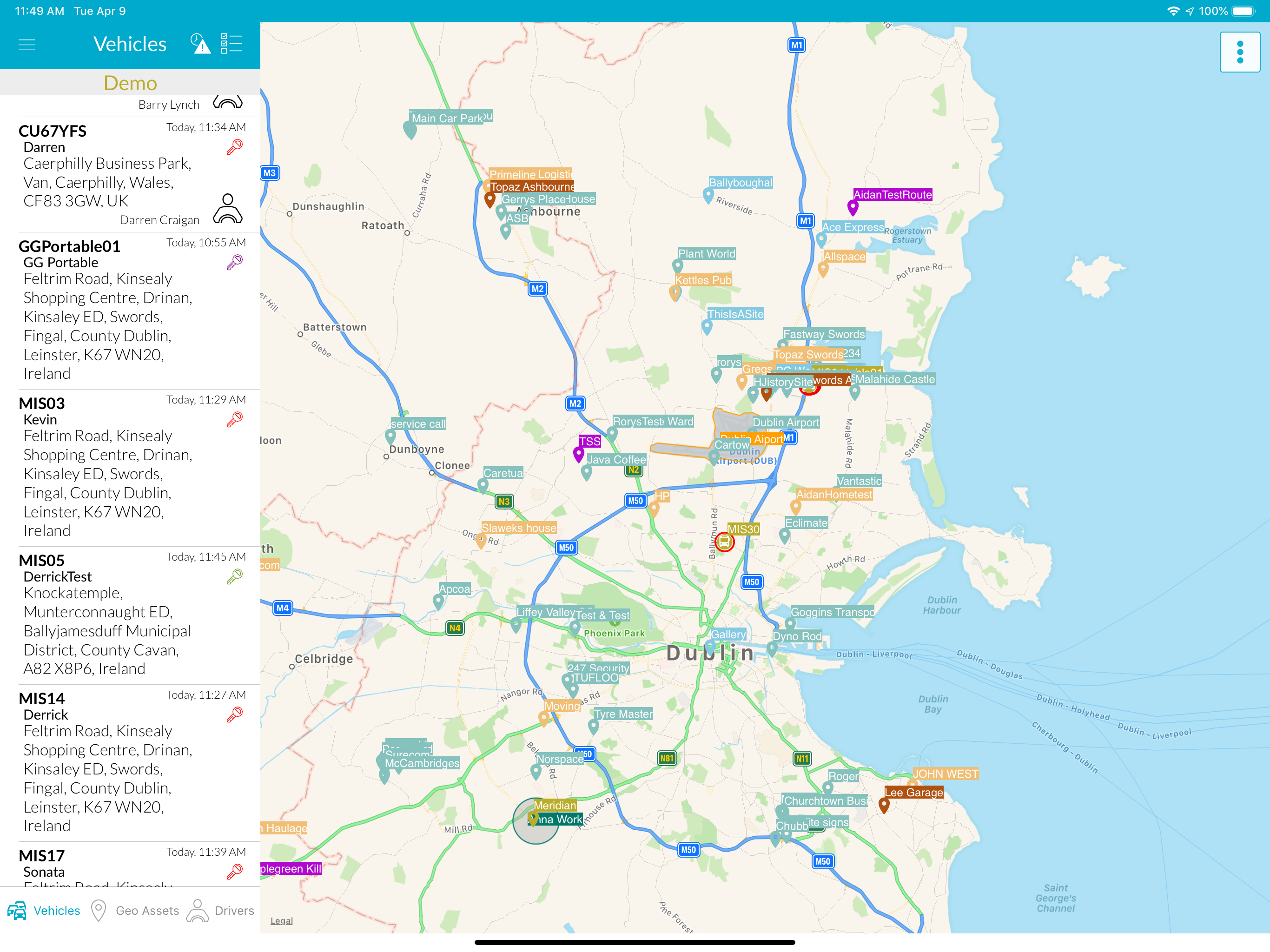Tap the Barry Lynch driver icon
1270x952 pixels.
[x=228, y=102]
